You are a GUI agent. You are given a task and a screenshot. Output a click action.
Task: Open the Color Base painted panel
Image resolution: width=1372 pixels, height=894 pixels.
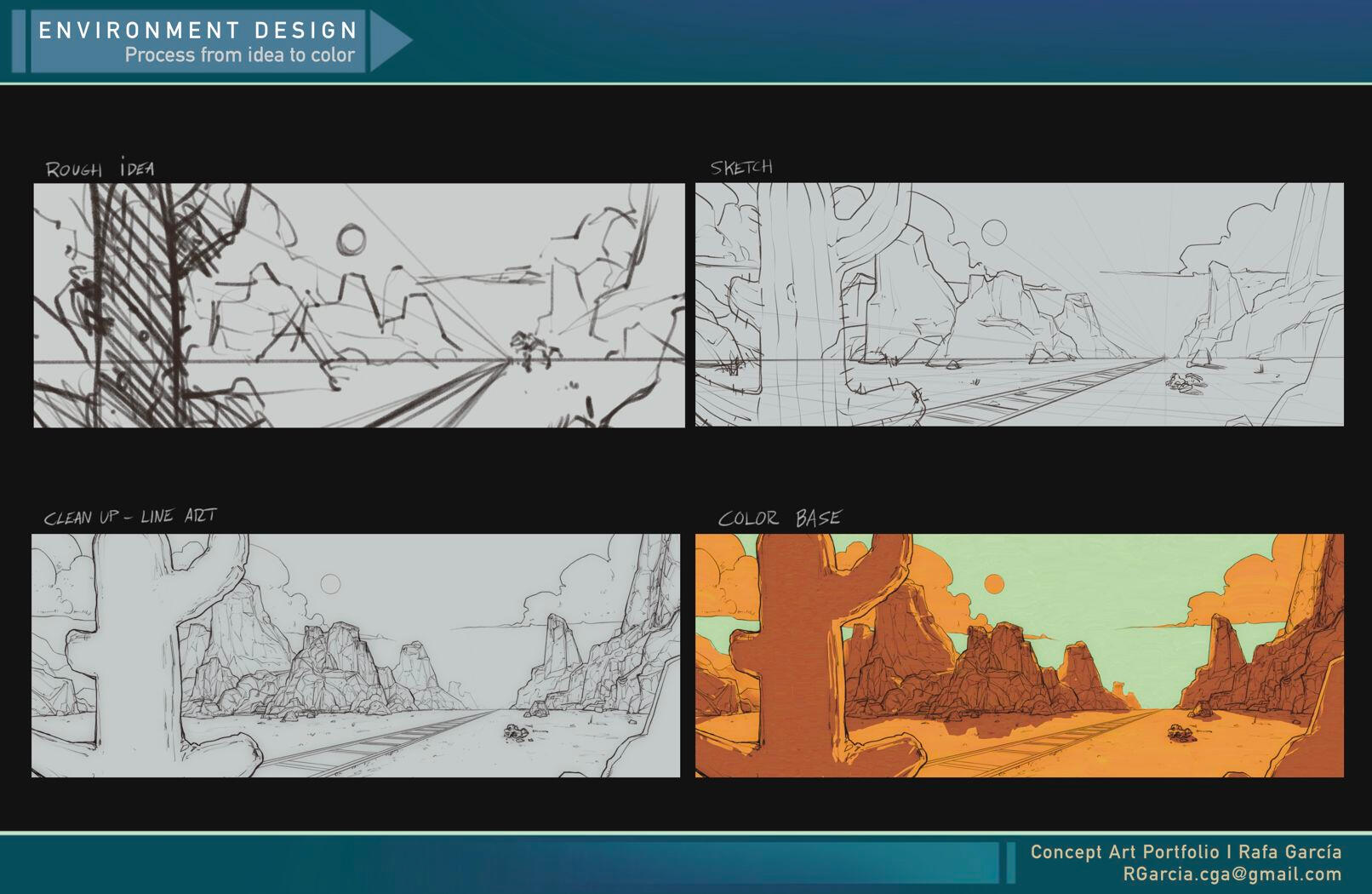pyautogui.click(x=1019, y=655)
